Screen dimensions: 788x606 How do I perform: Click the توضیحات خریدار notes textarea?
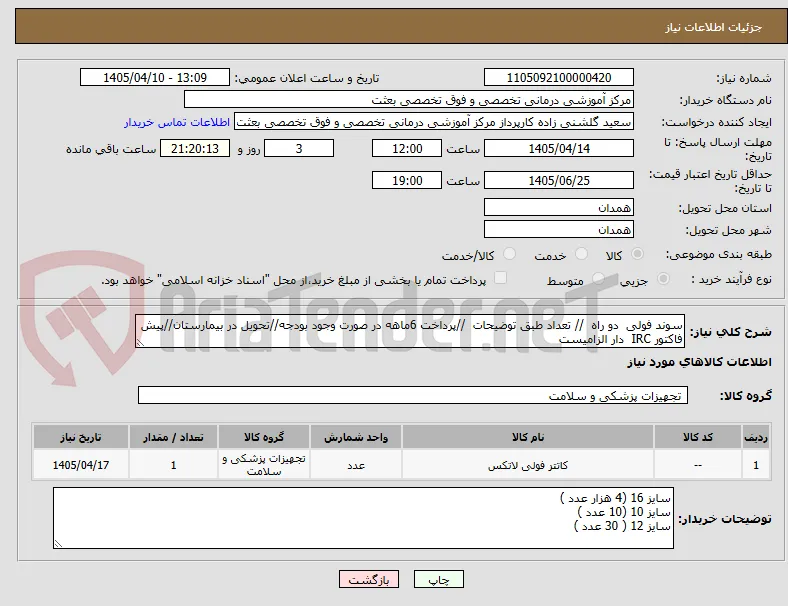click(x=363, y=518)
